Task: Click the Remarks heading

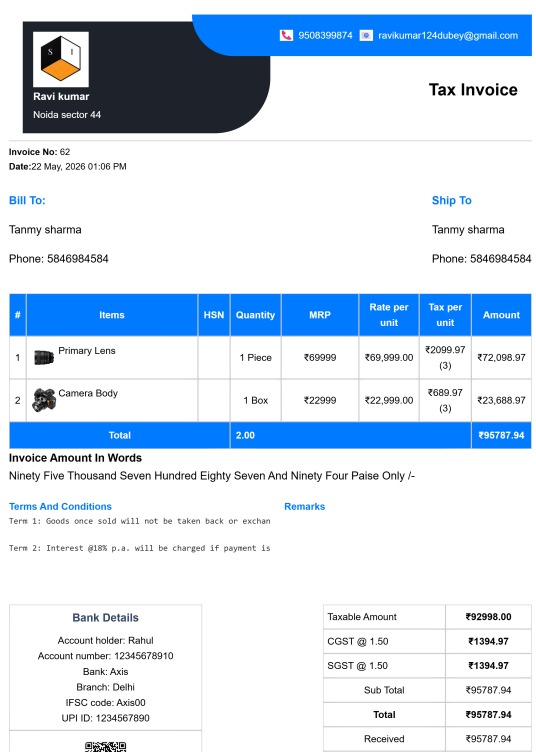Action: (x=304, y=506)
